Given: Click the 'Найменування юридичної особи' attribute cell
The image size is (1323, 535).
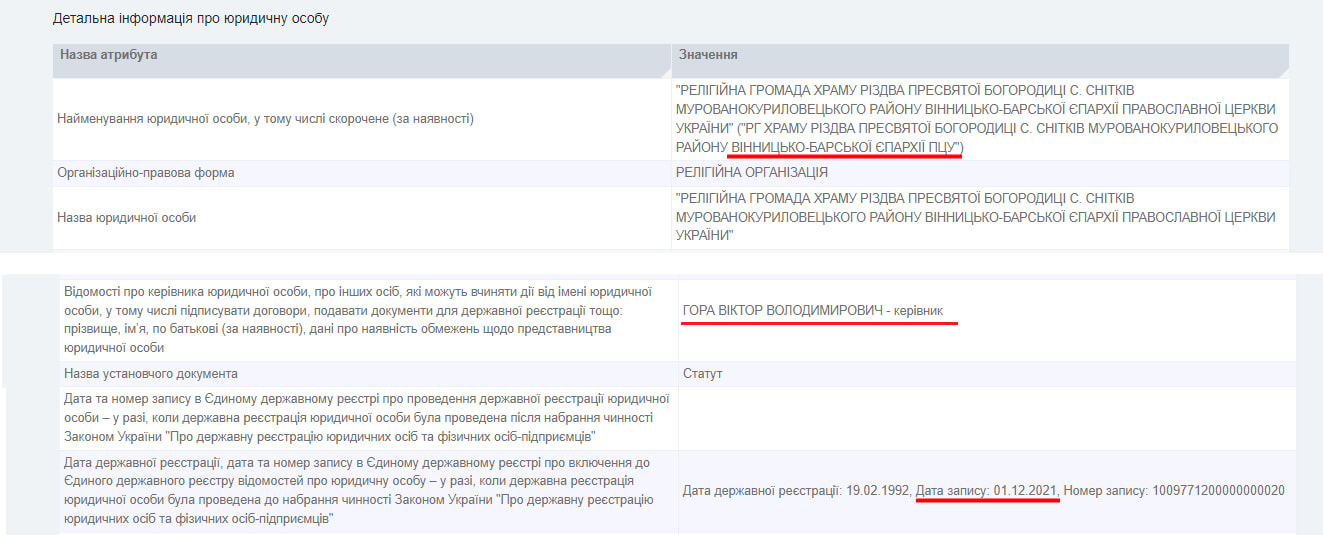Looking at the screenshot, I should coord(362,119).
